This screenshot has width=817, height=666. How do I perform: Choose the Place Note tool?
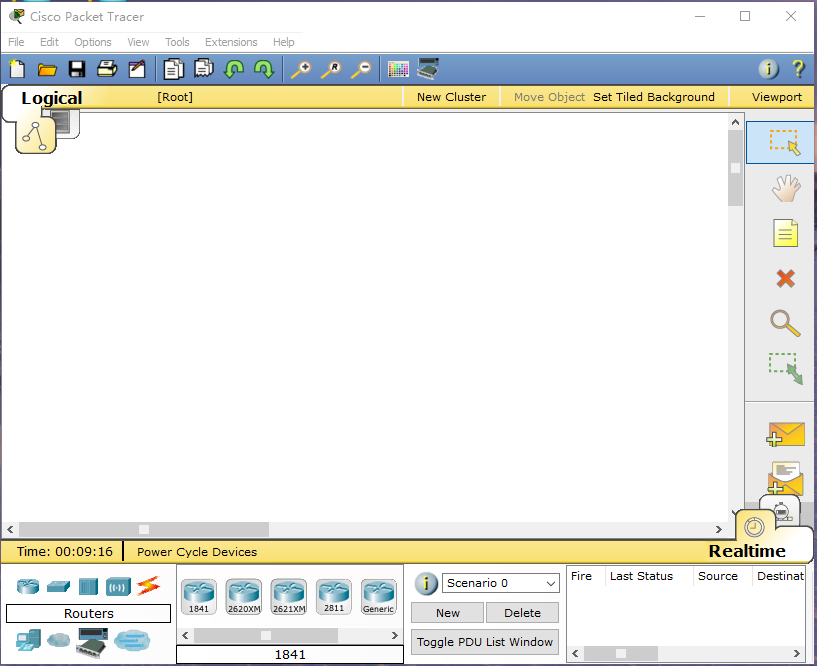(786, 233)
